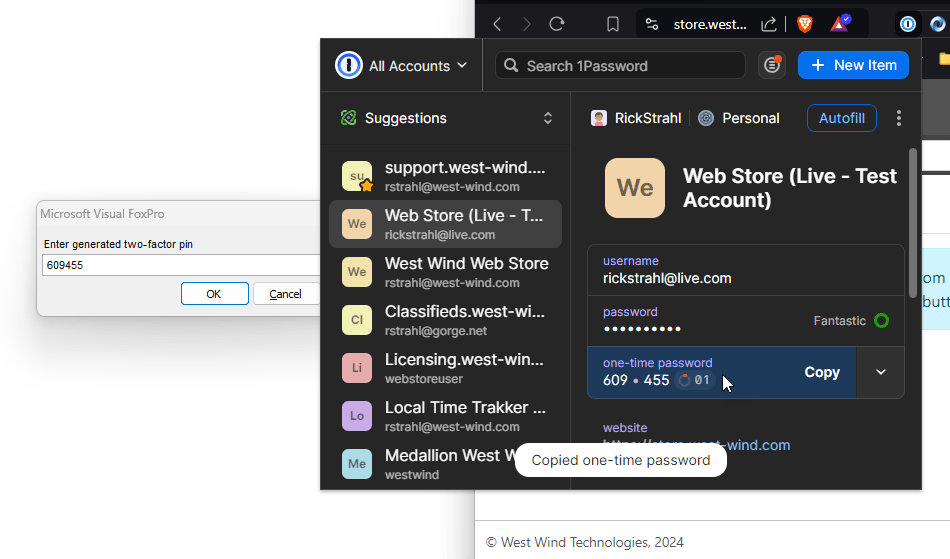Click the password strength Fantastic indicator circle
This screenshot has height=559, width=950.
(881, 321)
